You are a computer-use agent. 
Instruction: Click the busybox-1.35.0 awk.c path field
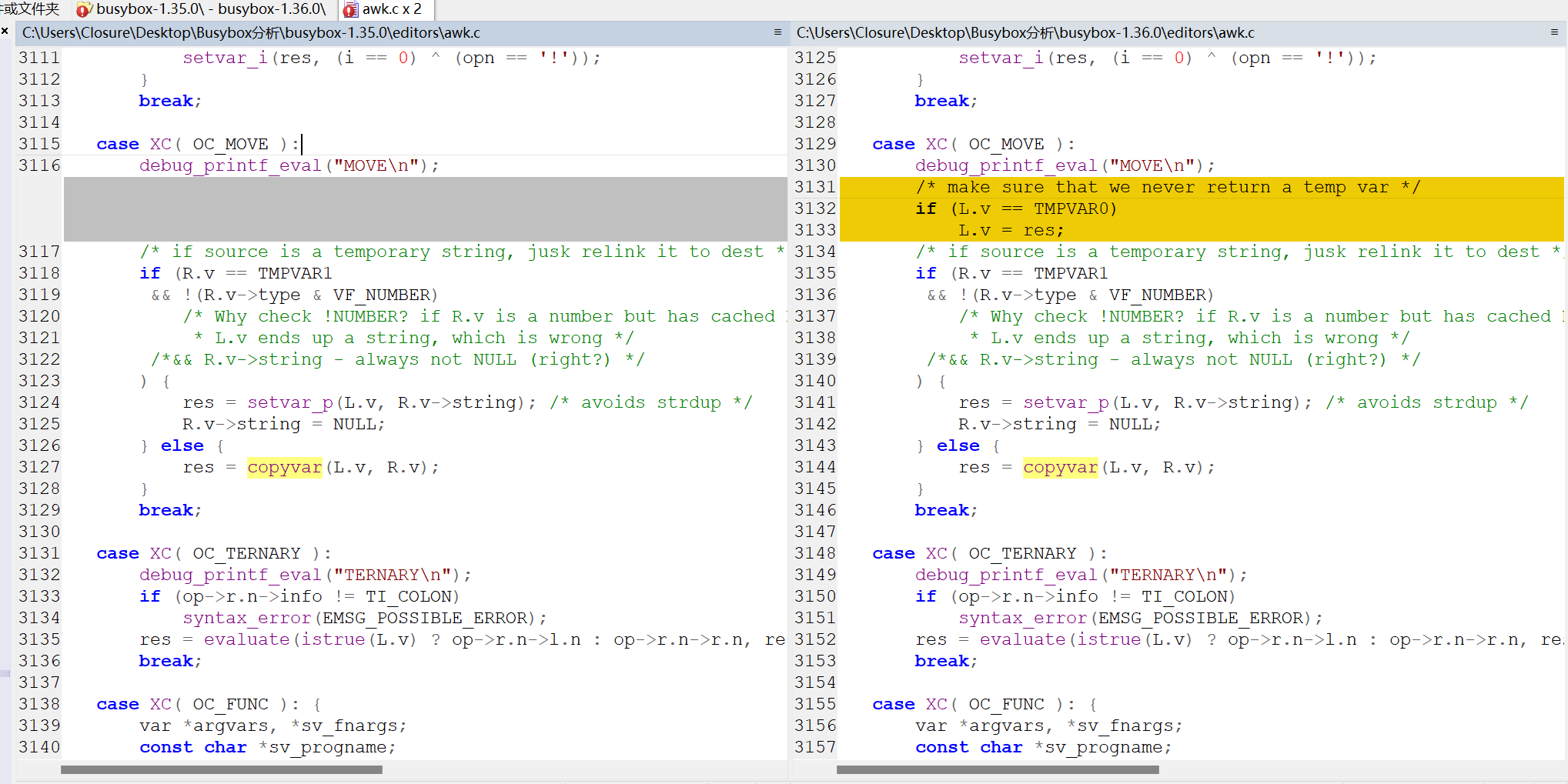tap(393, 32)
